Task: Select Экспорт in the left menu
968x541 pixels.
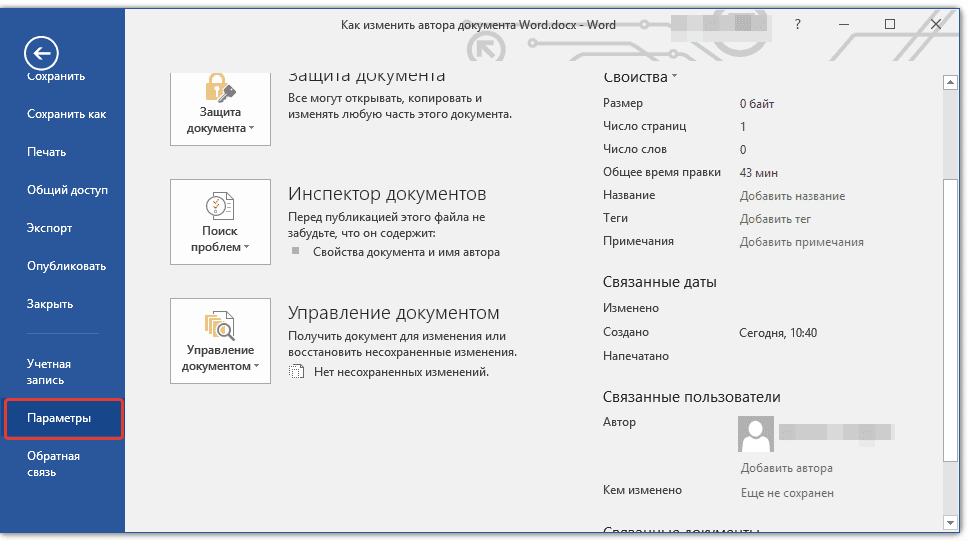Action: [x=49, y=228]
